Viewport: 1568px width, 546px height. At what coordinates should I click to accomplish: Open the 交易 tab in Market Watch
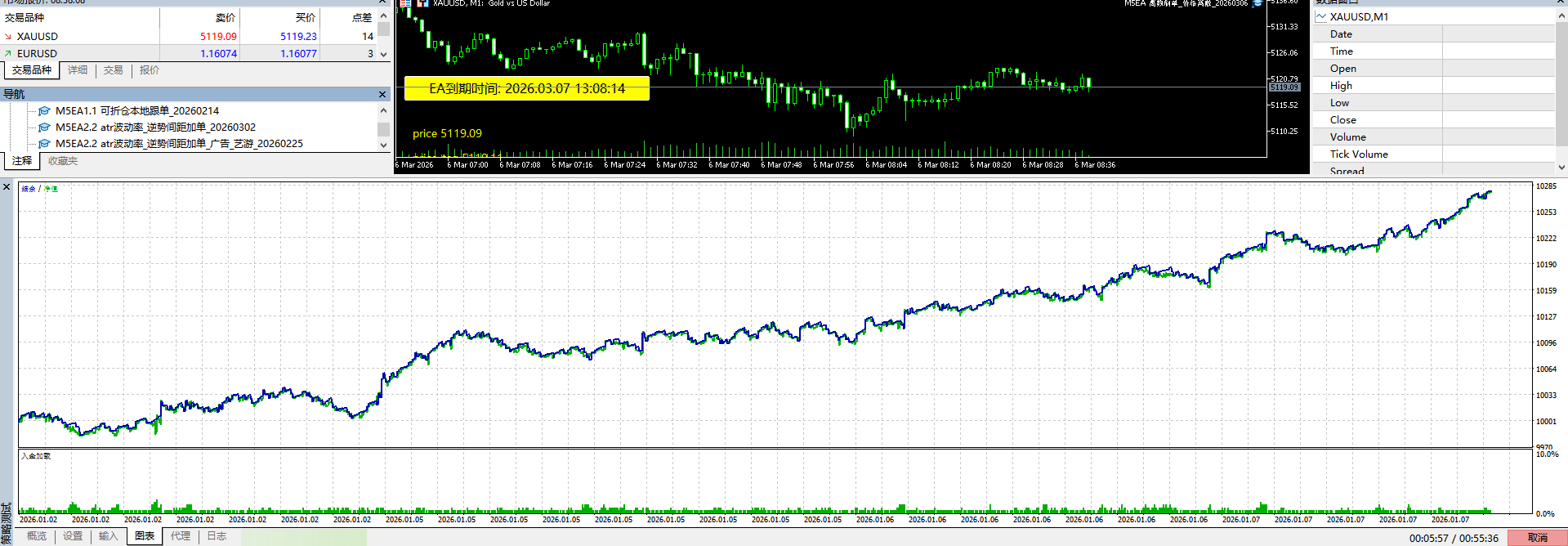point(114,70)
